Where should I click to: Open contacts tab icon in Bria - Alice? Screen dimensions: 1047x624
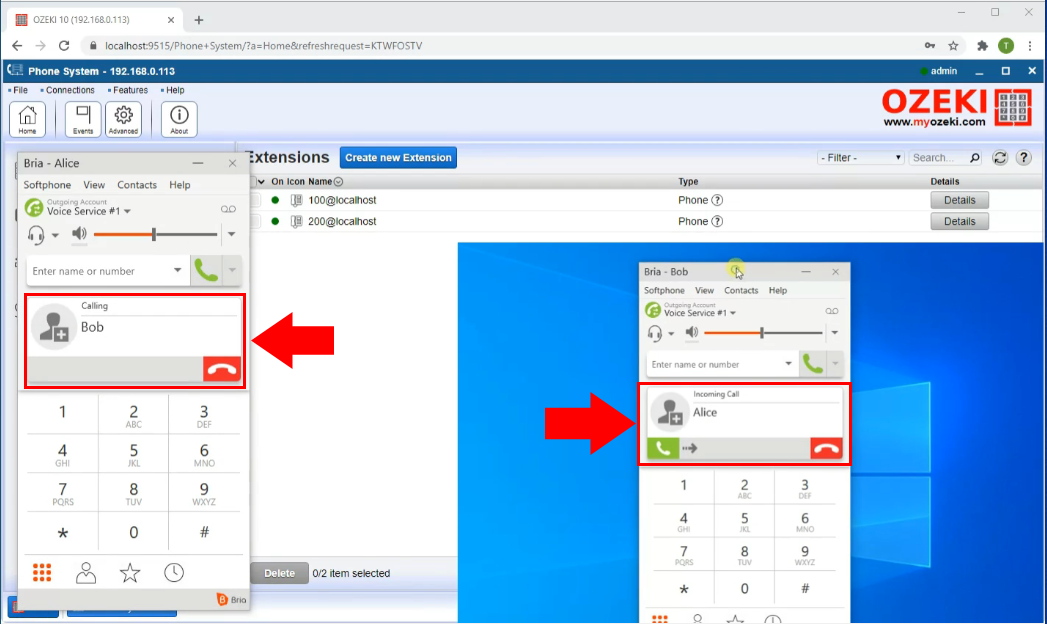click(x=86, y=573)
